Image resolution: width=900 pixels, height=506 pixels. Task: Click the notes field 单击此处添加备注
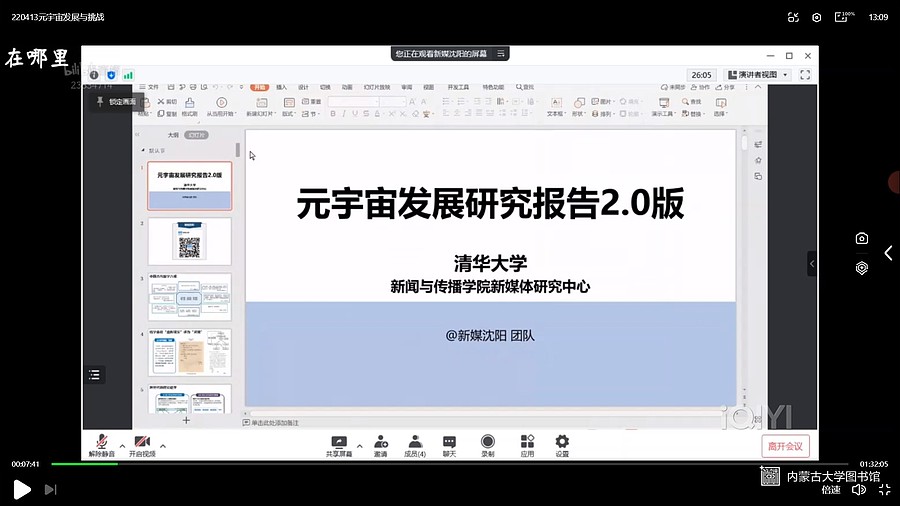pyautogui.click(x=270, y=423)
